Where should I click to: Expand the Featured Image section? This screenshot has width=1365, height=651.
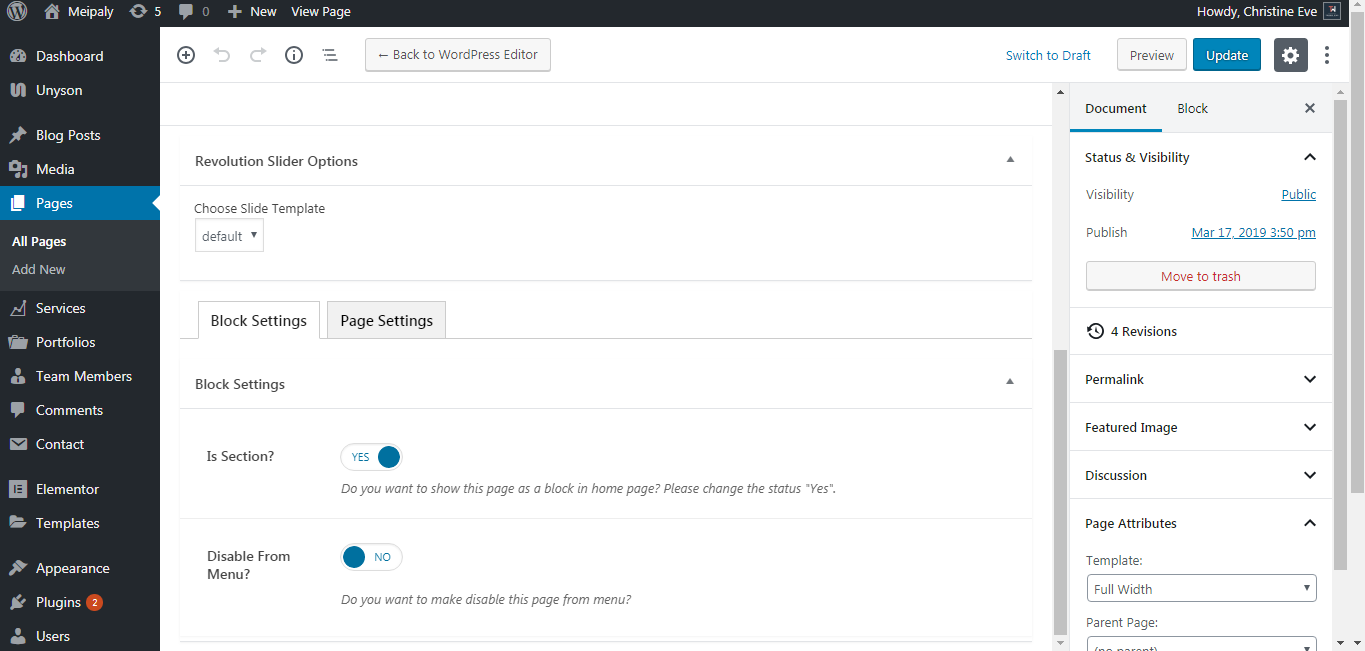[x=1310, y=427]
